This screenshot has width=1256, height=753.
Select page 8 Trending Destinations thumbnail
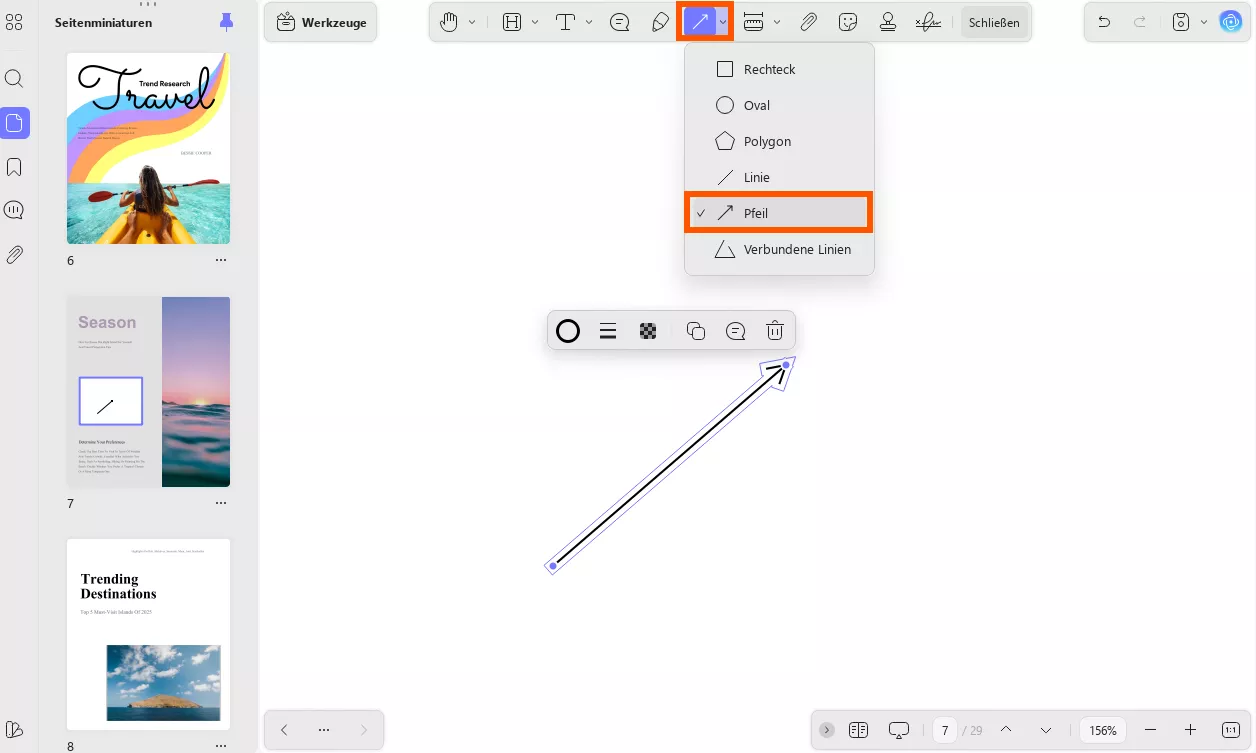pos(148,635)
